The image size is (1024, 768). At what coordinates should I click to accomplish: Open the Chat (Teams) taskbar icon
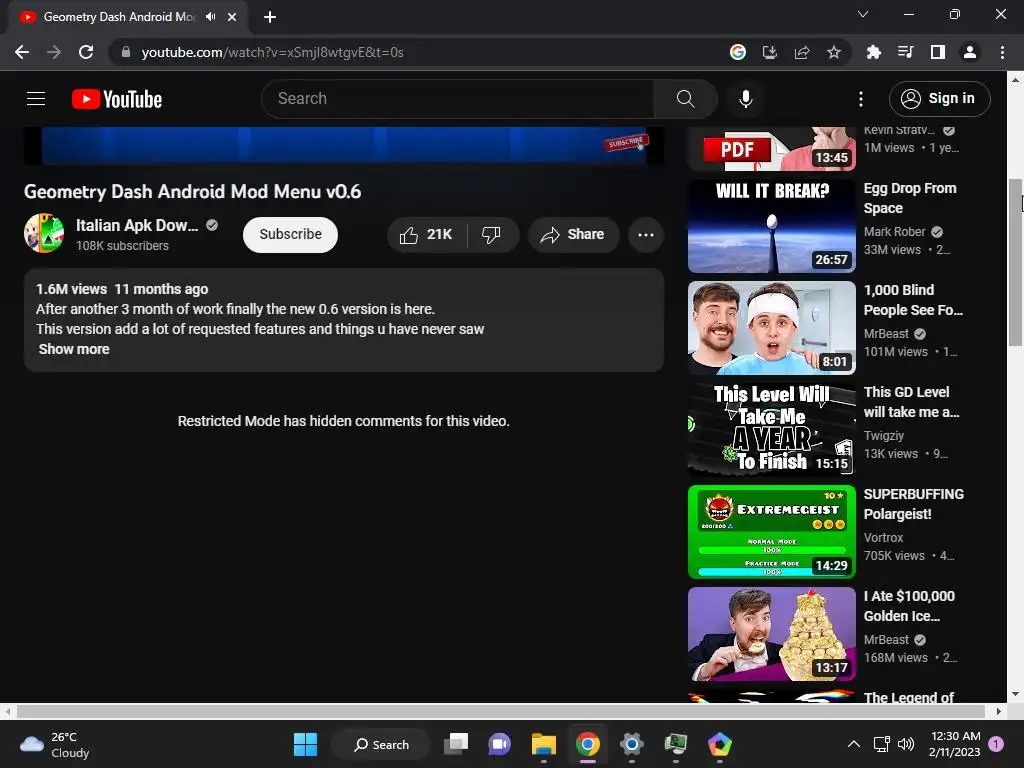coord(500,744)
